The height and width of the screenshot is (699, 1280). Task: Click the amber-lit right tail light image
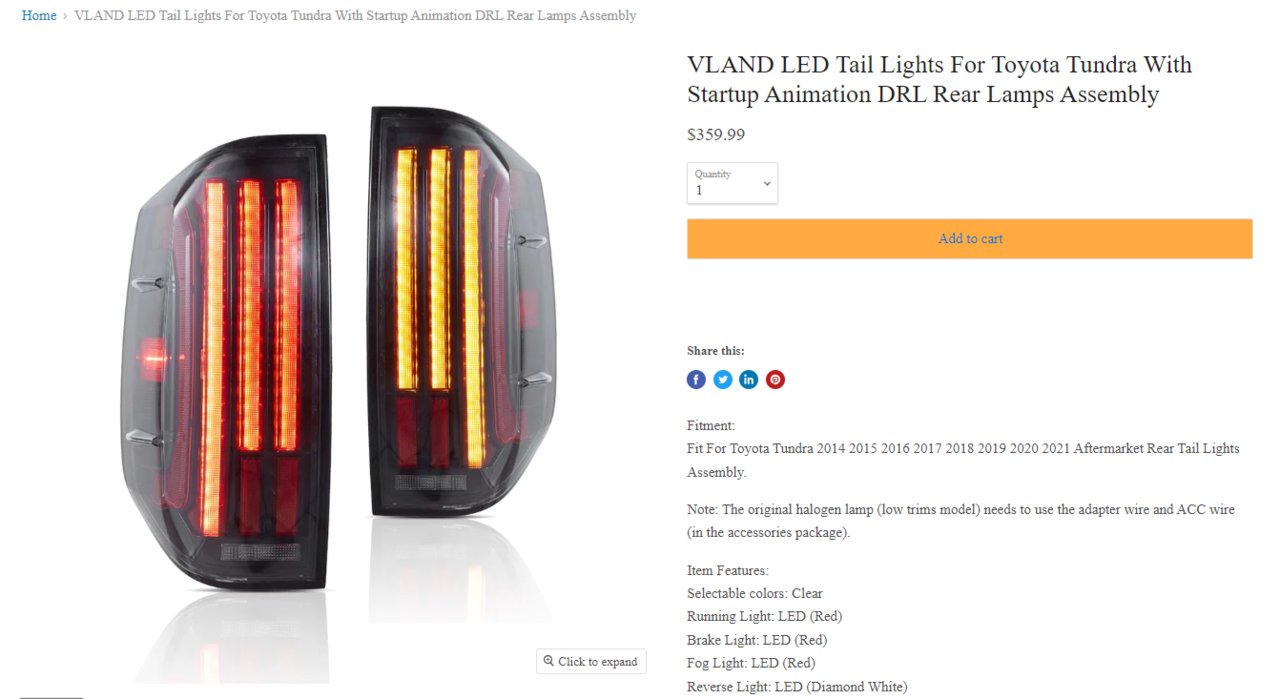pos(460,312)
